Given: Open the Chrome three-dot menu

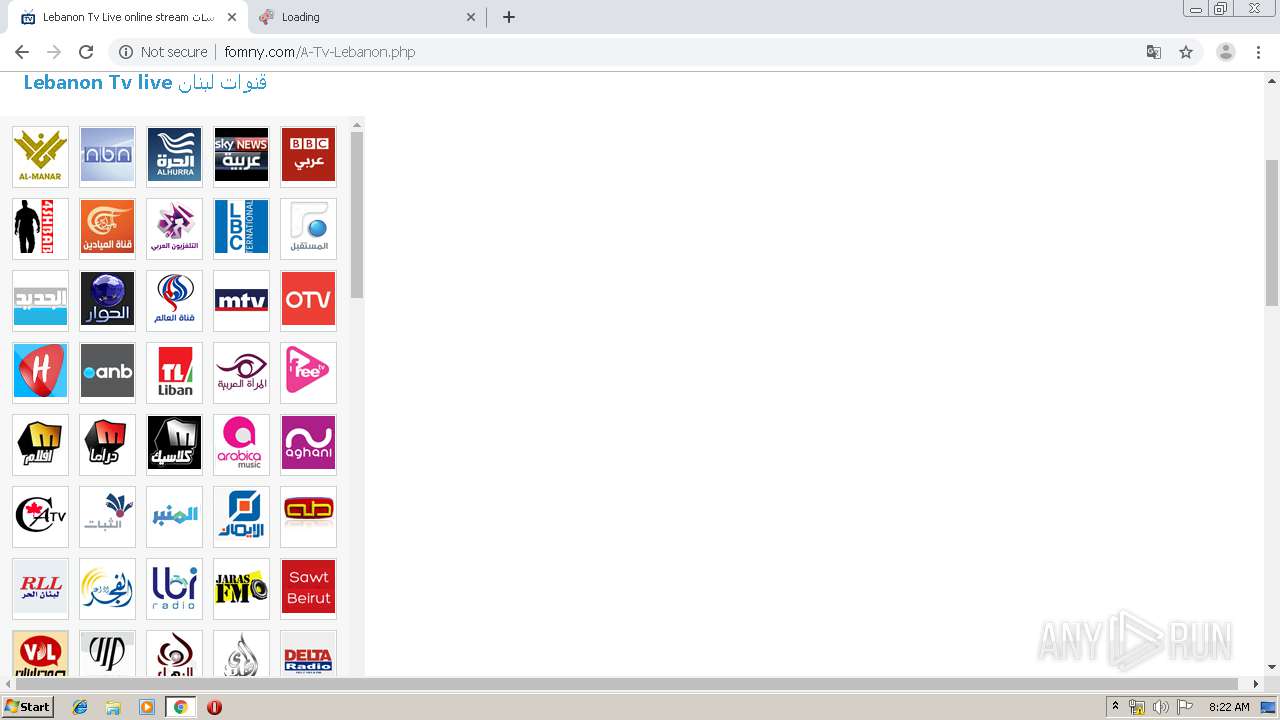Looking at the screenshot, I should coord(1259,52).
